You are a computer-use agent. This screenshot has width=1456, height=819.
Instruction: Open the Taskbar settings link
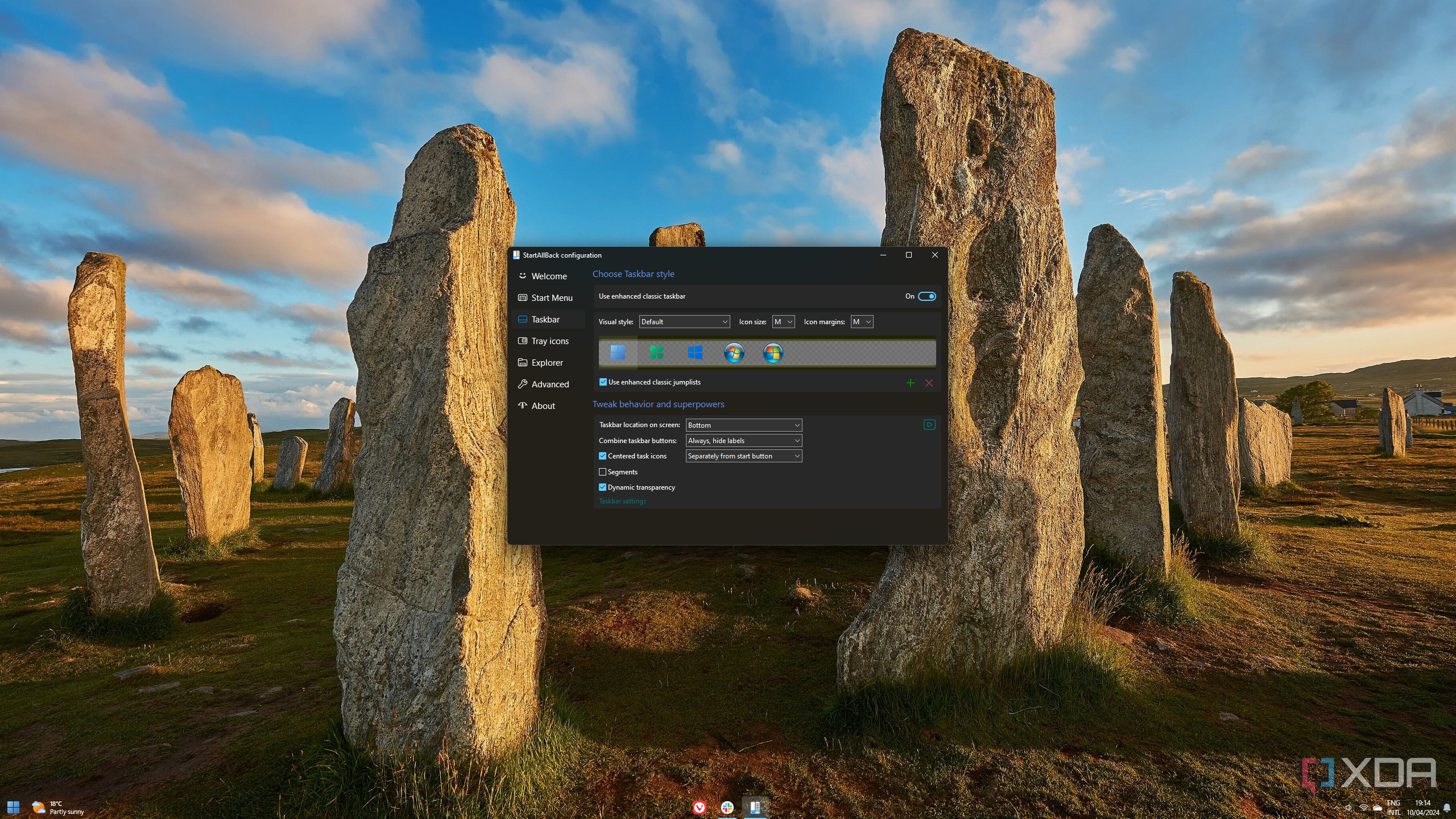point(622,501)
